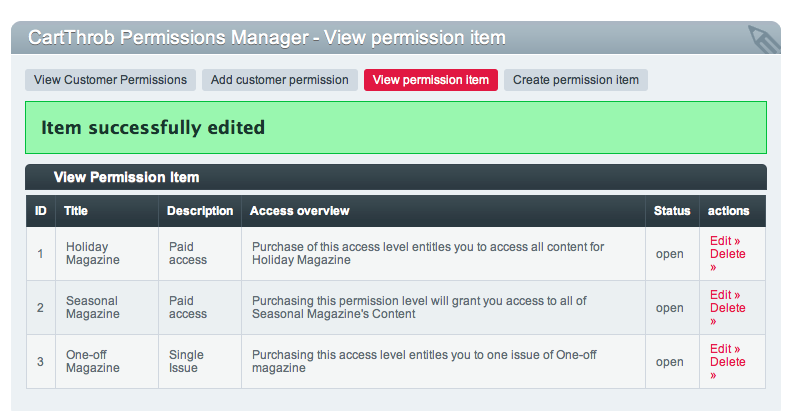Click the pencil icon in the header

763,39
